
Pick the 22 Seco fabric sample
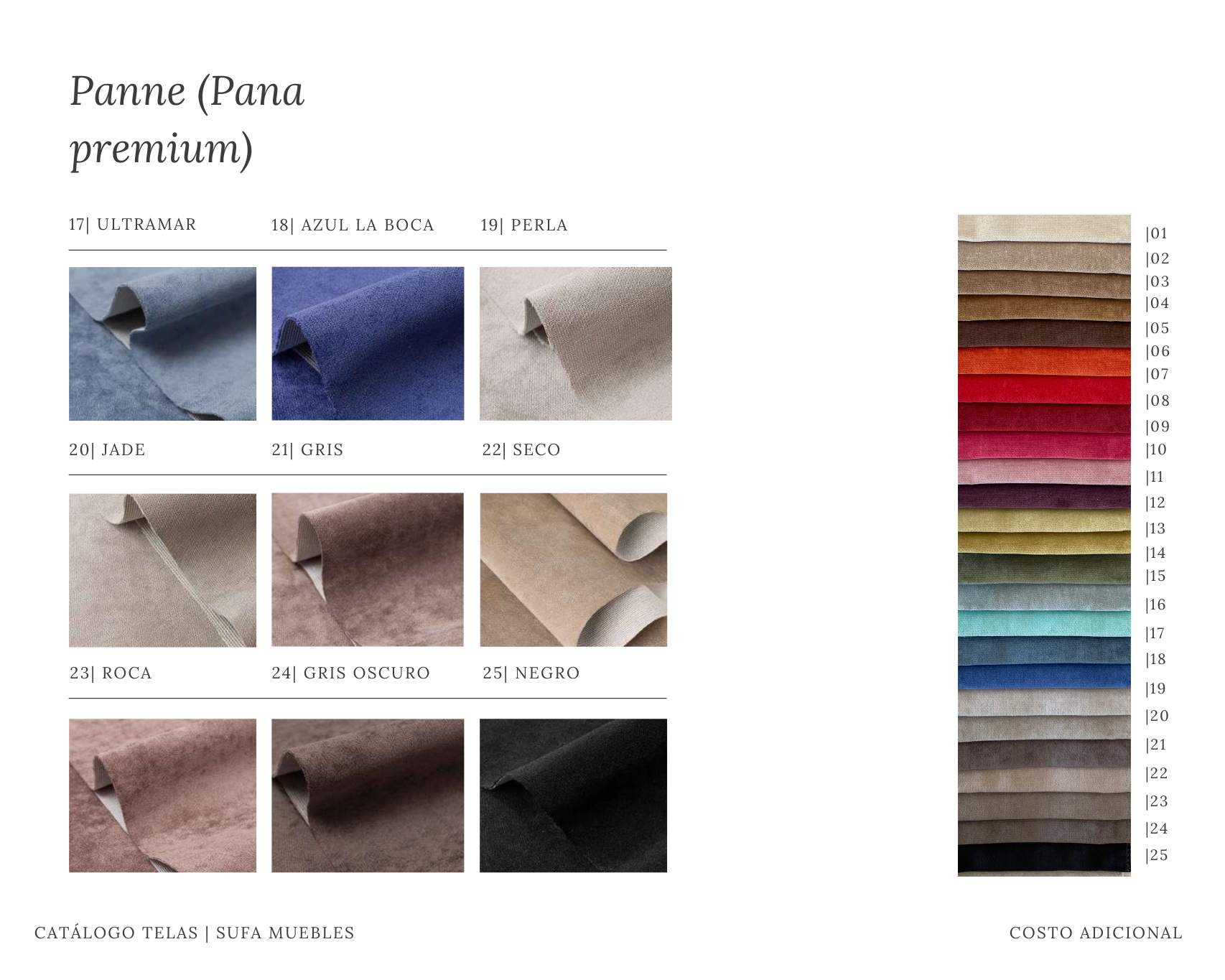[574, 570]
